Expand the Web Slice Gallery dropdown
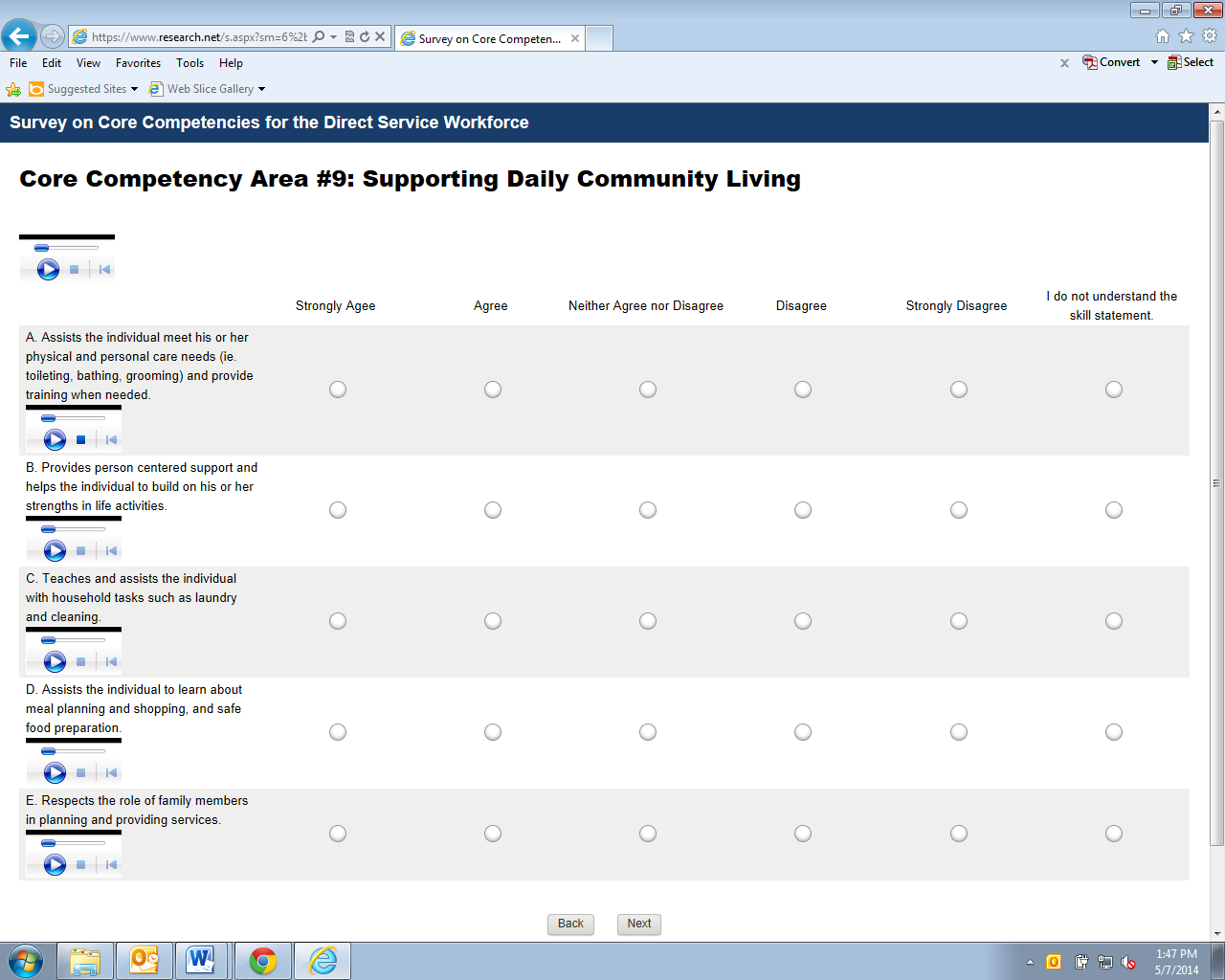Screen dimensions: 1225x980 (x=261, y=89)
